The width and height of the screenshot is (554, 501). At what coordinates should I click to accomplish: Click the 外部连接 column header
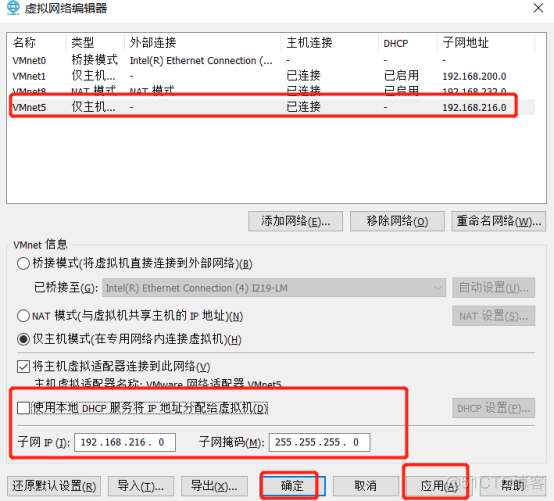pyautogui.click(x=203, y=42)
